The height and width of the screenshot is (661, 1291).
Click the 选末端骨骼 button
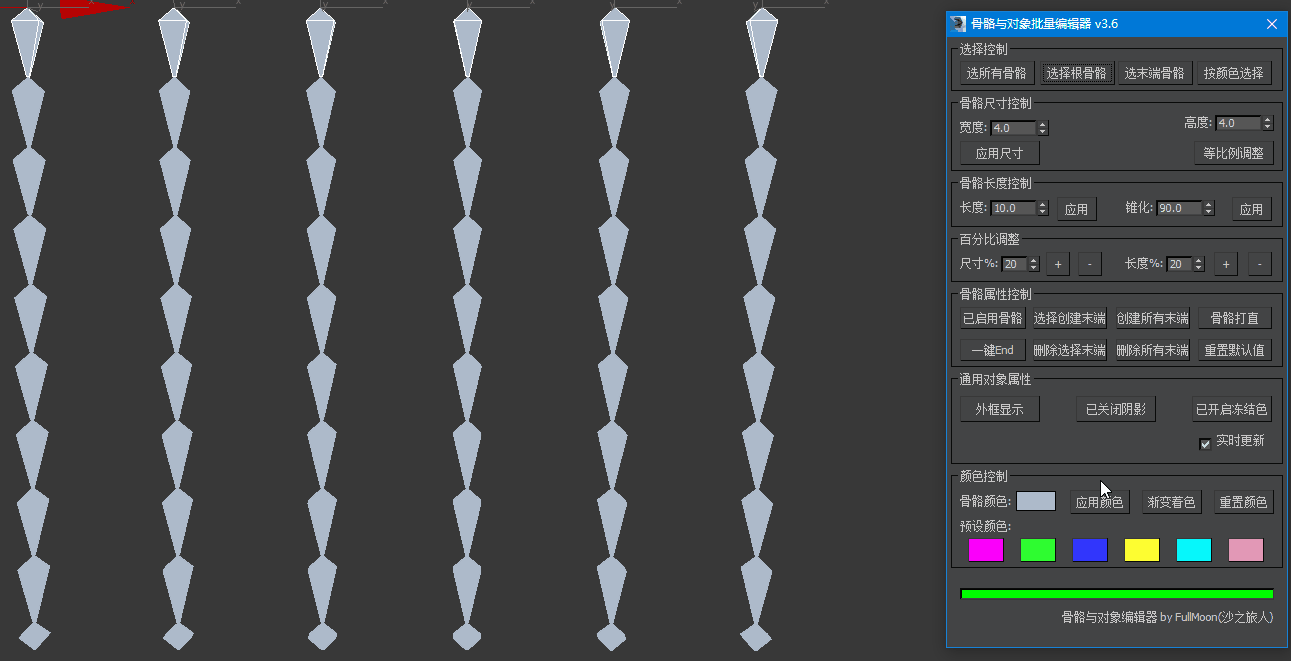(1154, 73)
